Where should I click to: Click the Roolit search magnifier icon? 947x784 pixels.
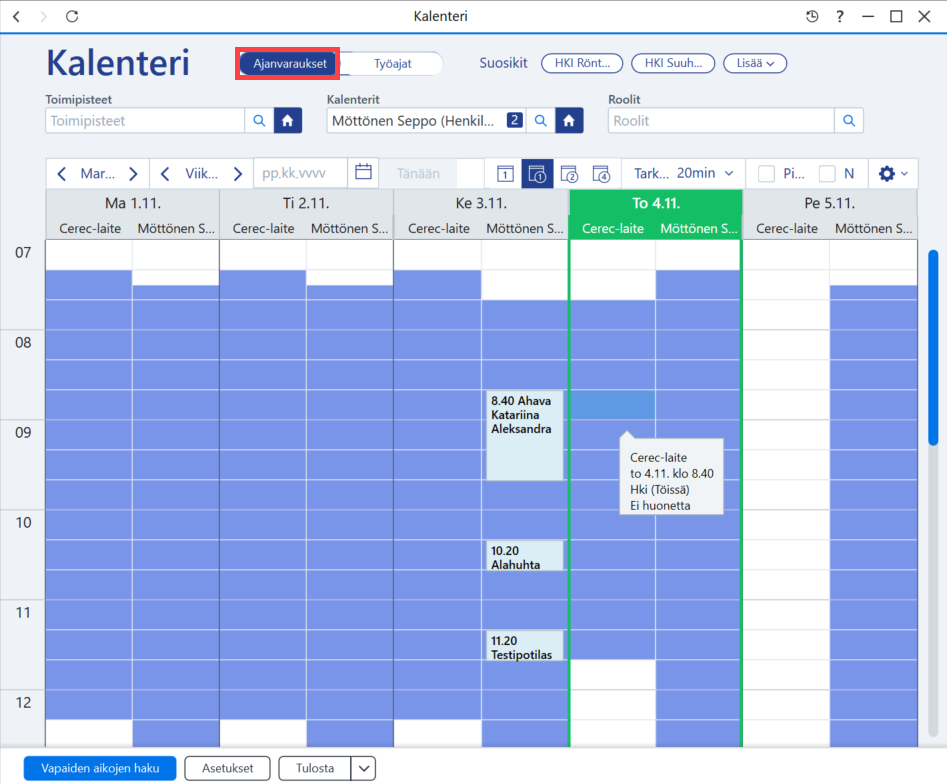(x=849, y=121)
